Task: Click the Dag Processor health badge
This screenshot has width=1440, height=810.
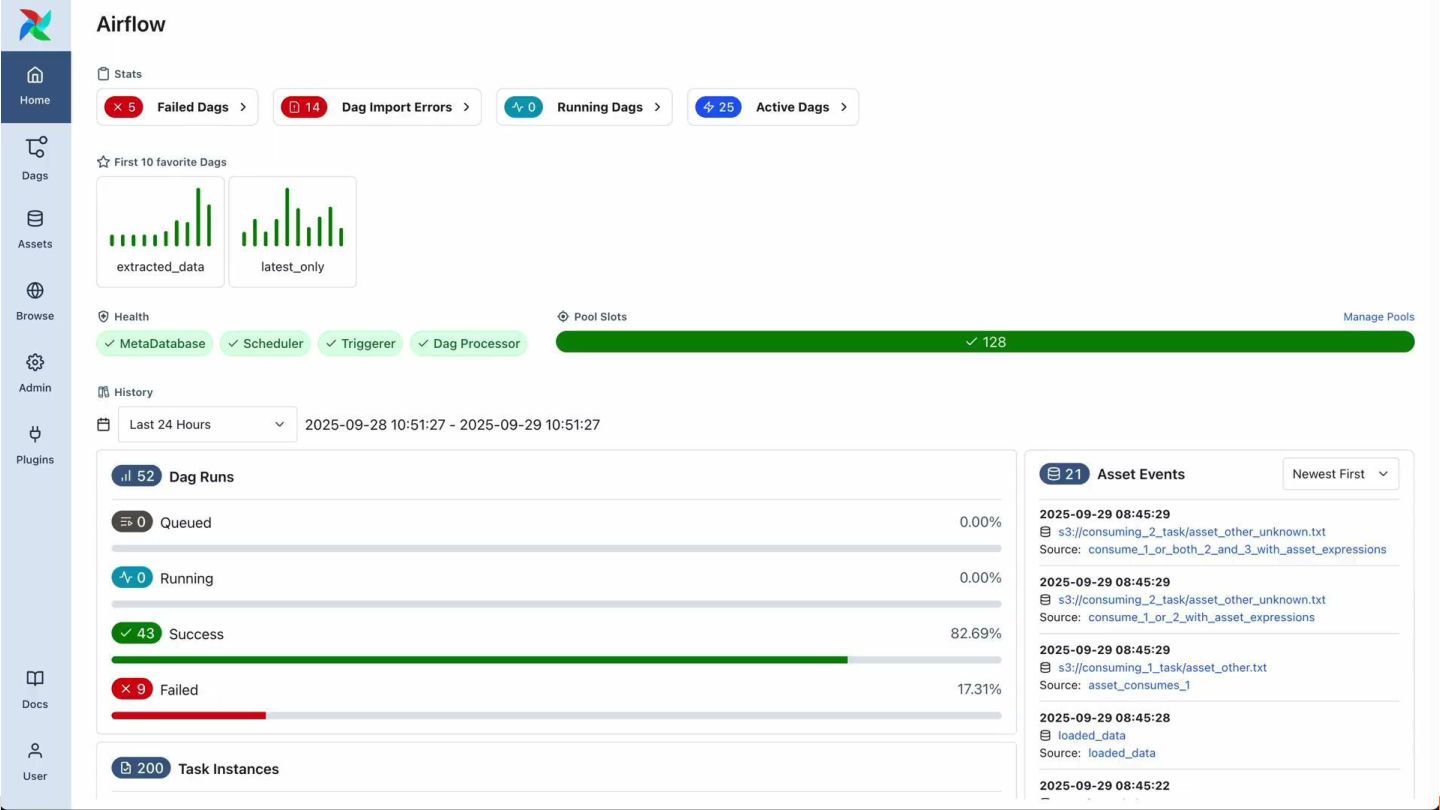Action: click(468, 343)
